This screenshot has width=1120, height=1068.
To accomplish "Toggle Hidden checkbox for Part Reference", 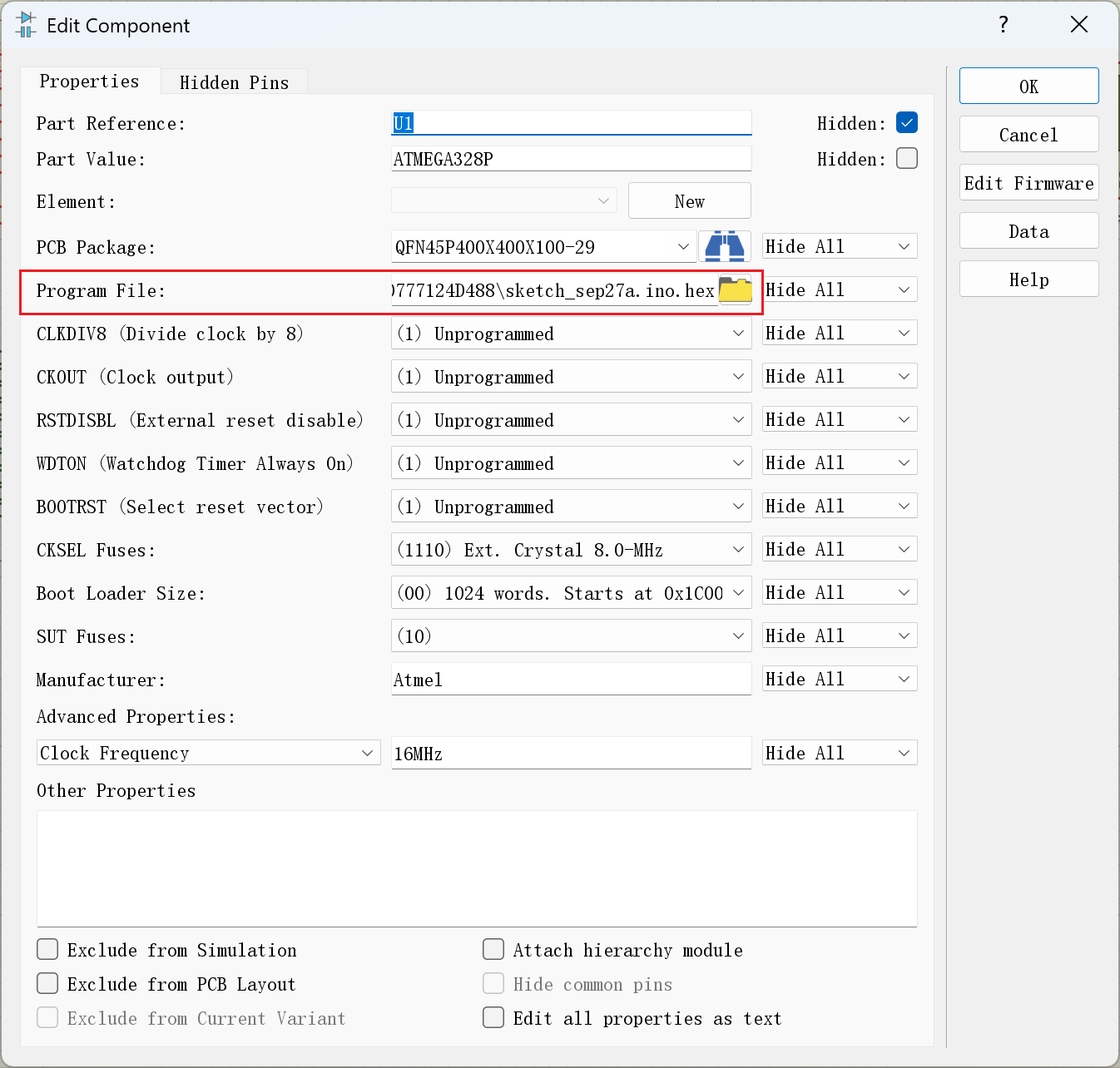I will pos(906,123).
